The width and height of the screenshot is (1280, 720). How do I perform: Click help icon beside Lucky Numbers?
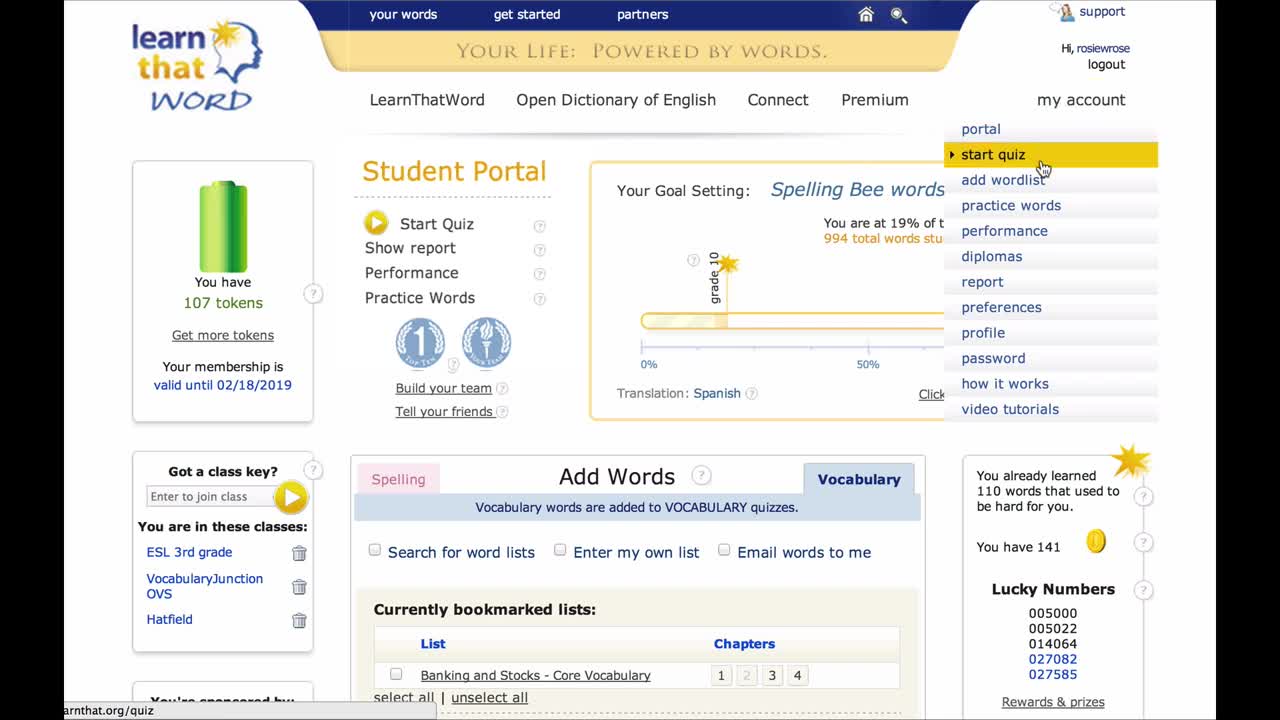(1143, 590)
